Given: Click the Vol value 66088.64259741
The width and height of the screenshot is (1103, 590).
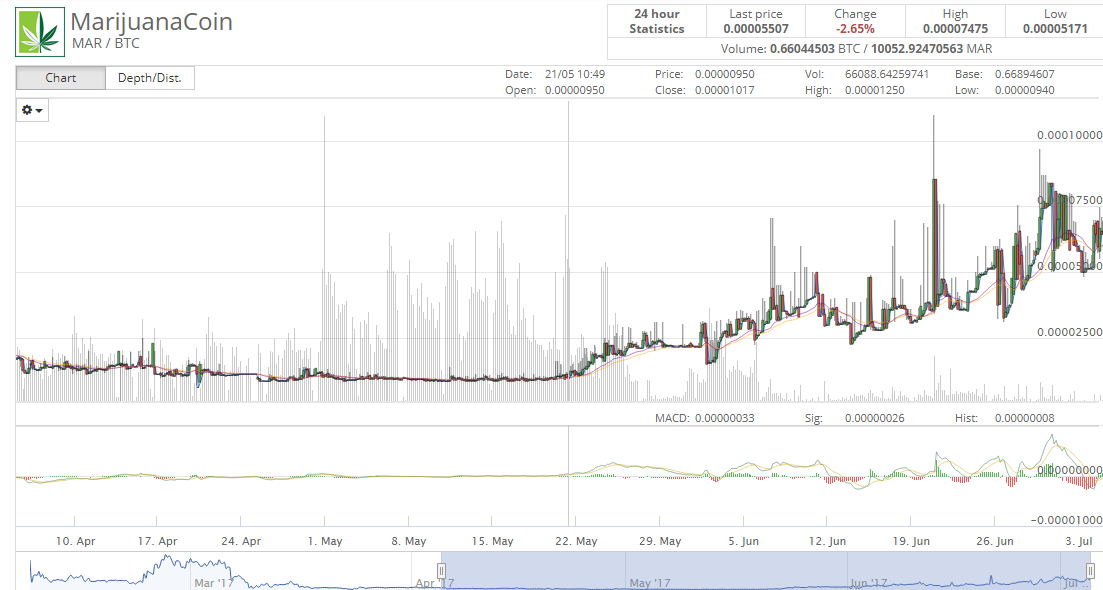Looking at the screenshot, I should pyautogui.click(x=887, y=74).
